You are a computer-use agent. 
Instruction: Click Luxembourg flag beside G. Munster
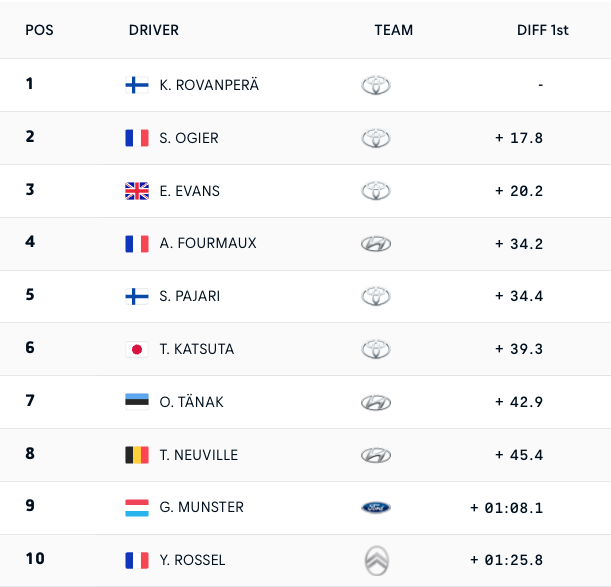137,508
